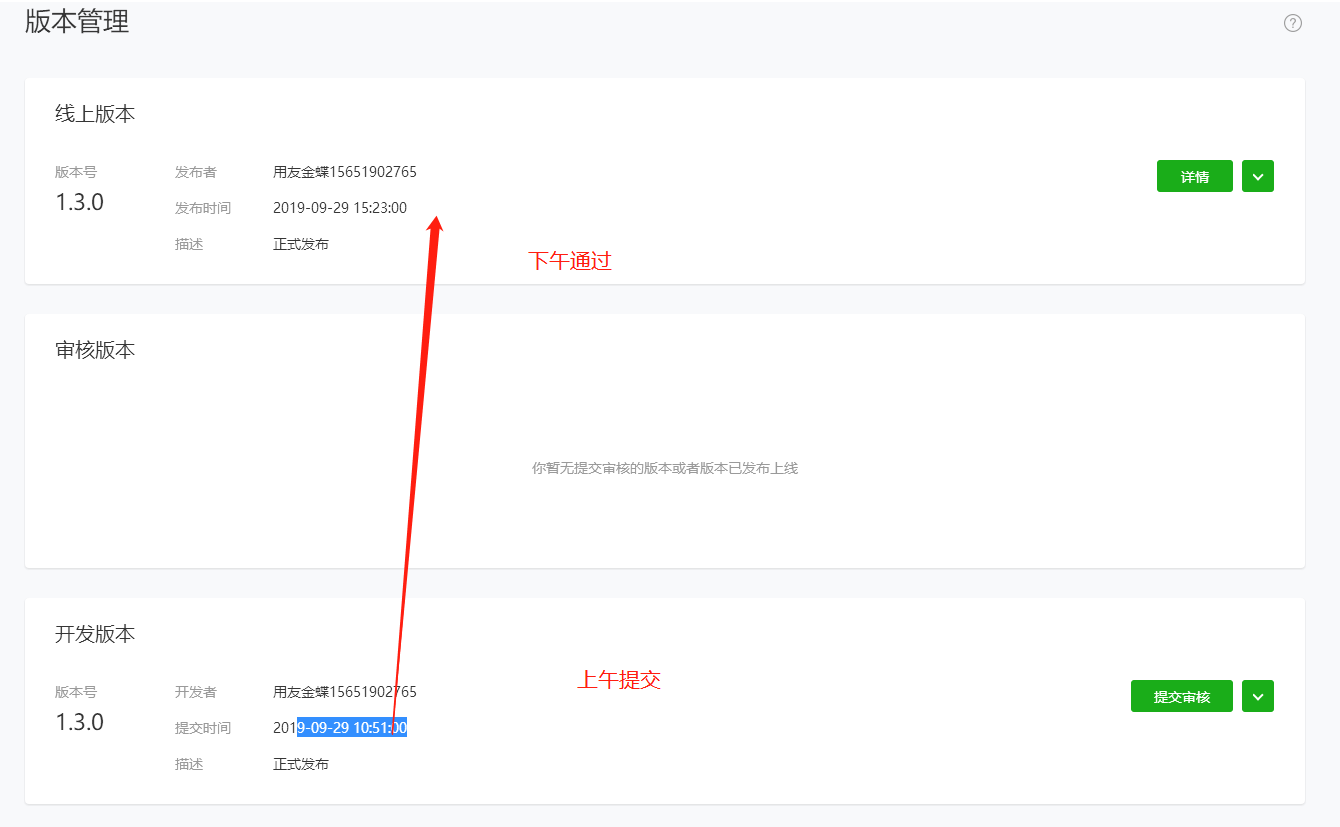Click the 线上版本 section heading

95,114
